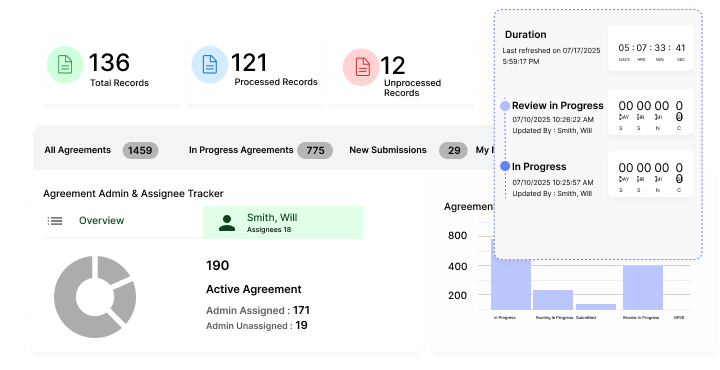Click the Submitted bar in chart

596,307
